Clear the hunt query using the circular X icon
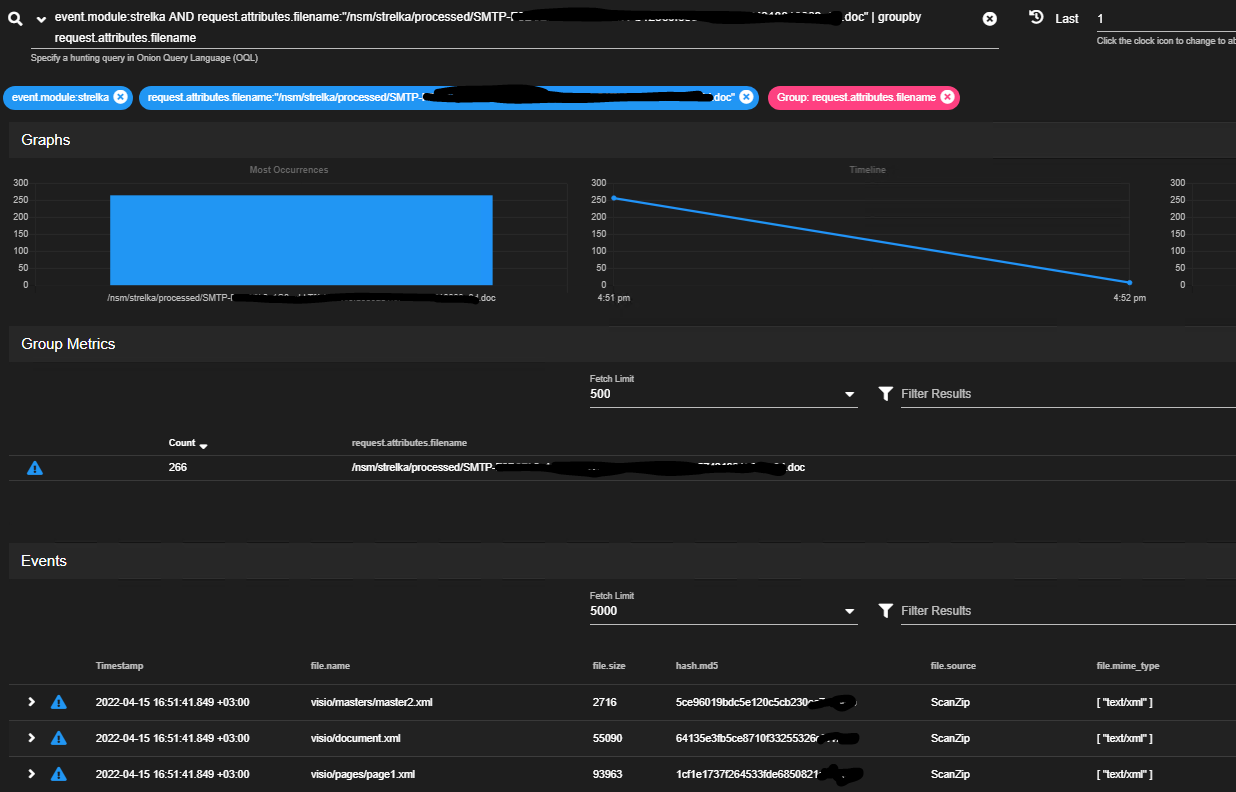 point(989,18)
